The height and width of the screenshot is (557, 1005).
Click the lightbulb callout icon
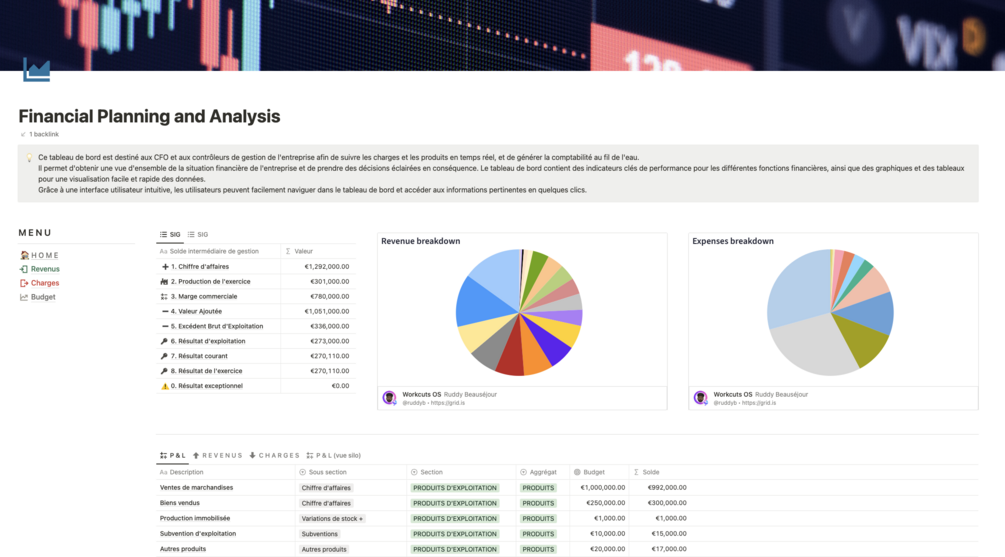(x=29, y=158)
